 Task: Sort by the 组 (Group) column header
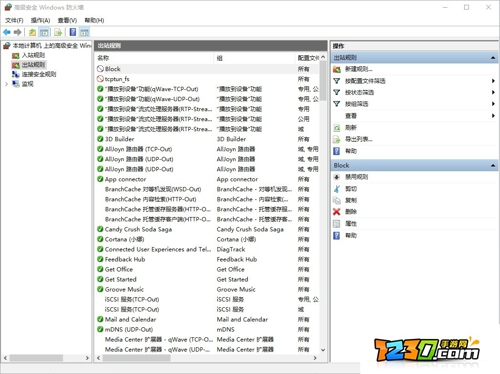[x=255, y=58]
